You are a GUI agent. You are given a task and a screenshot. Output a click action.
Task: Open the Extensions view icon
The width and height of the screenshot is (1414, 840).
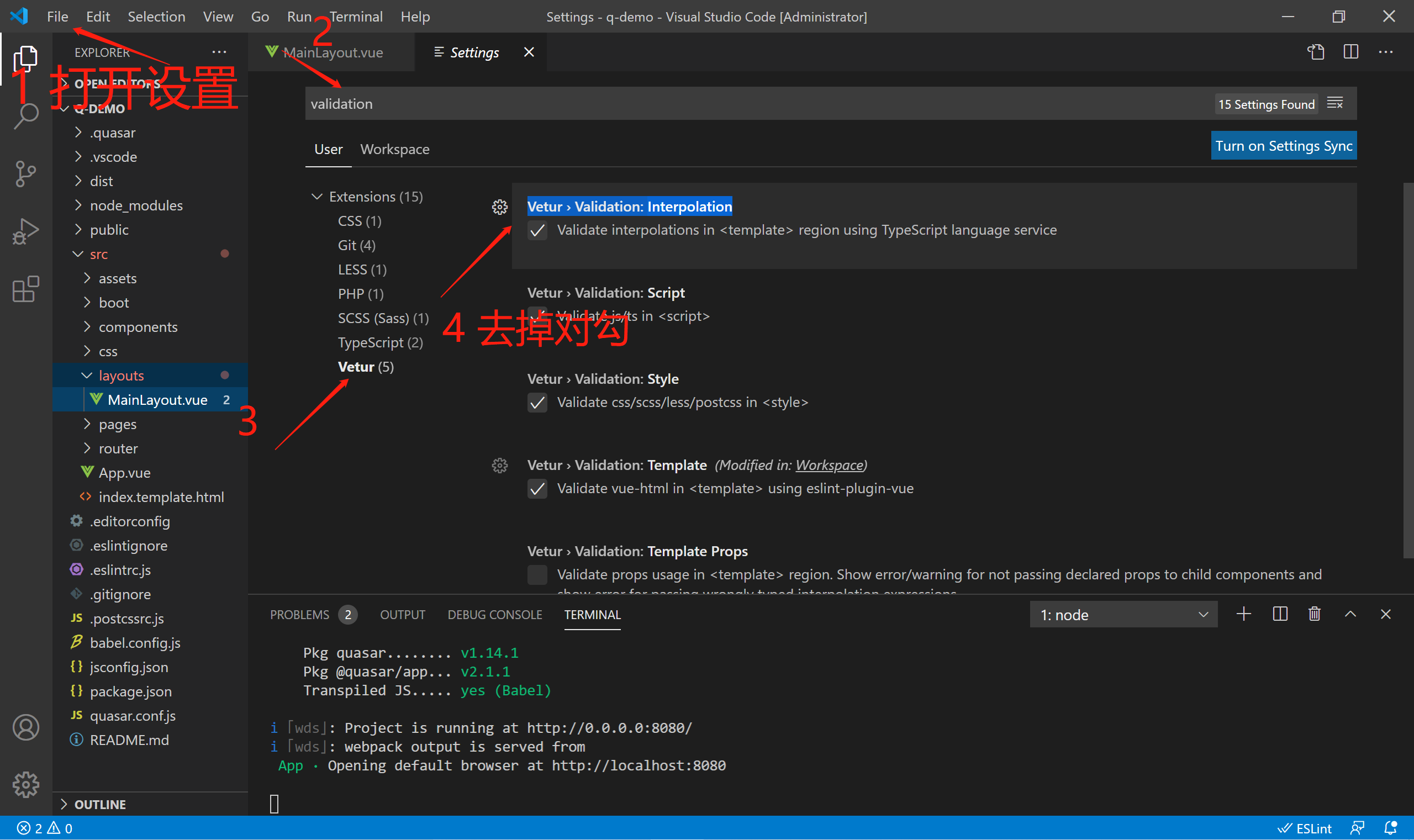tap(25, 289)
